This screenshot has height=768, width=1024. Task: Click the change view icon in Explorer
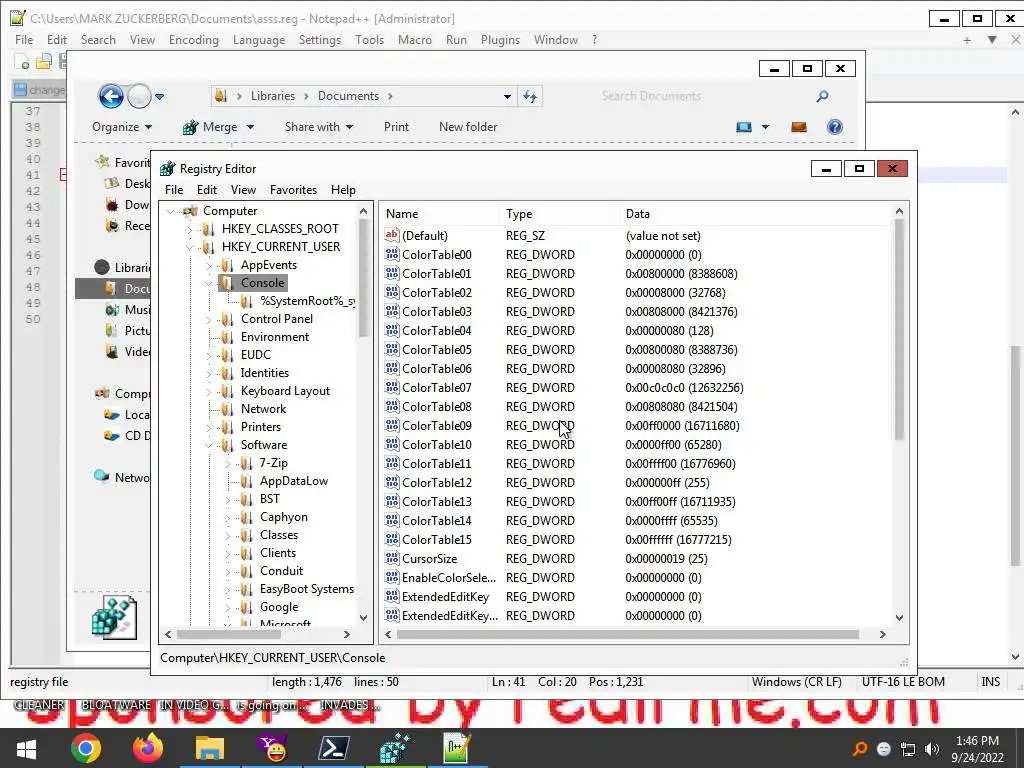click(744, 127)
